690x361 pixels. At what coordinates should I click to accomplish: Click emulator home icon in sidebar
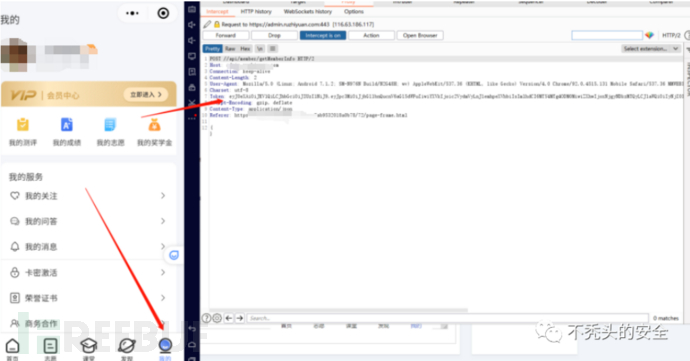pos(192,344)
